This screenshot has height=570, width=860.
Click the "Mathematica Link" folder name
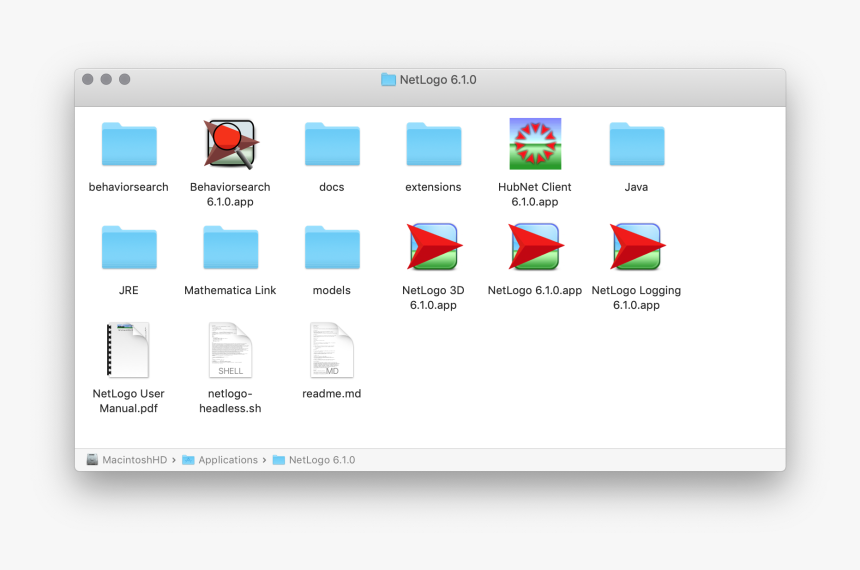[230, 290]
